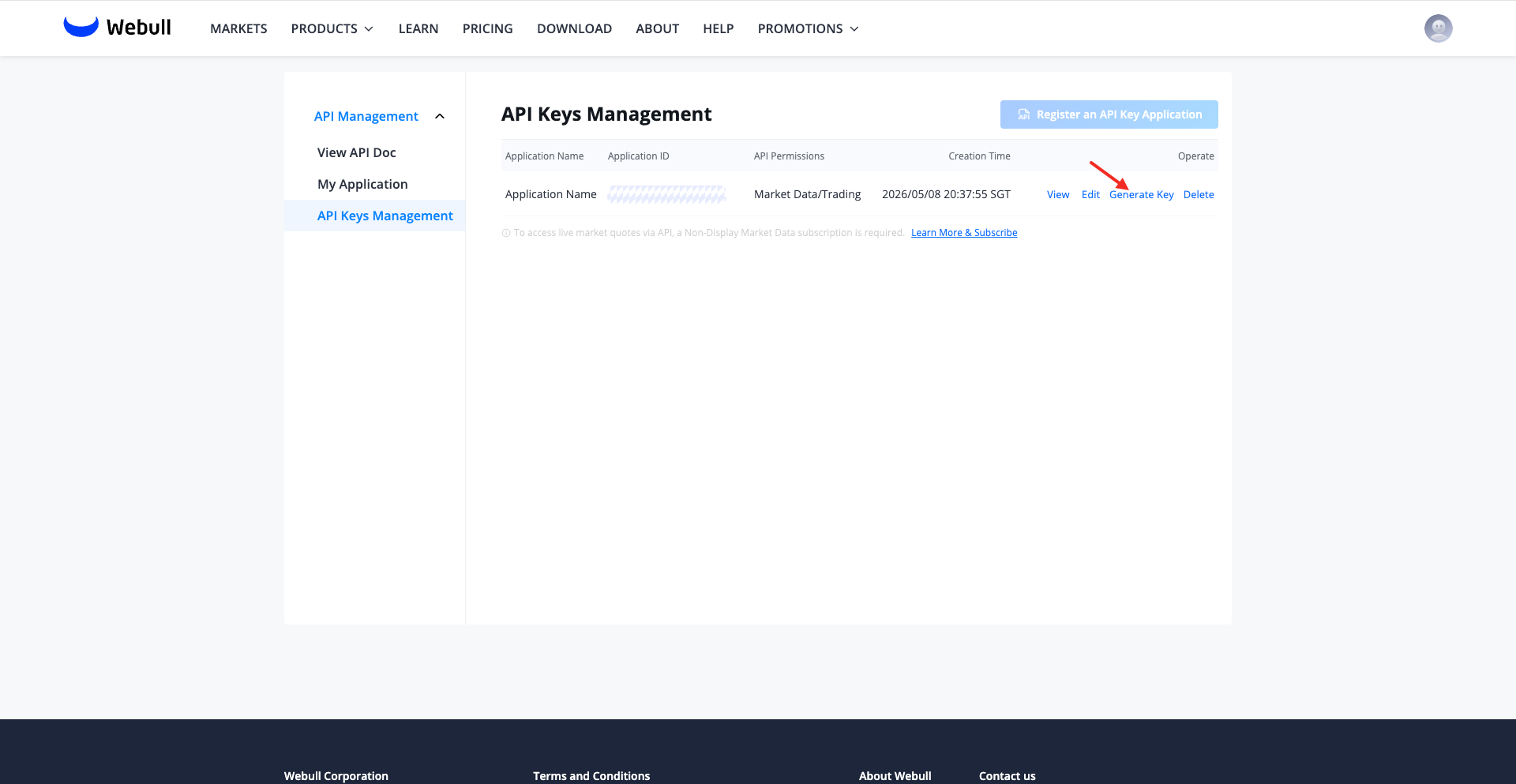Open the MARKETS menu item
The width and height of the screenshot is (1516, 784).
238,28
